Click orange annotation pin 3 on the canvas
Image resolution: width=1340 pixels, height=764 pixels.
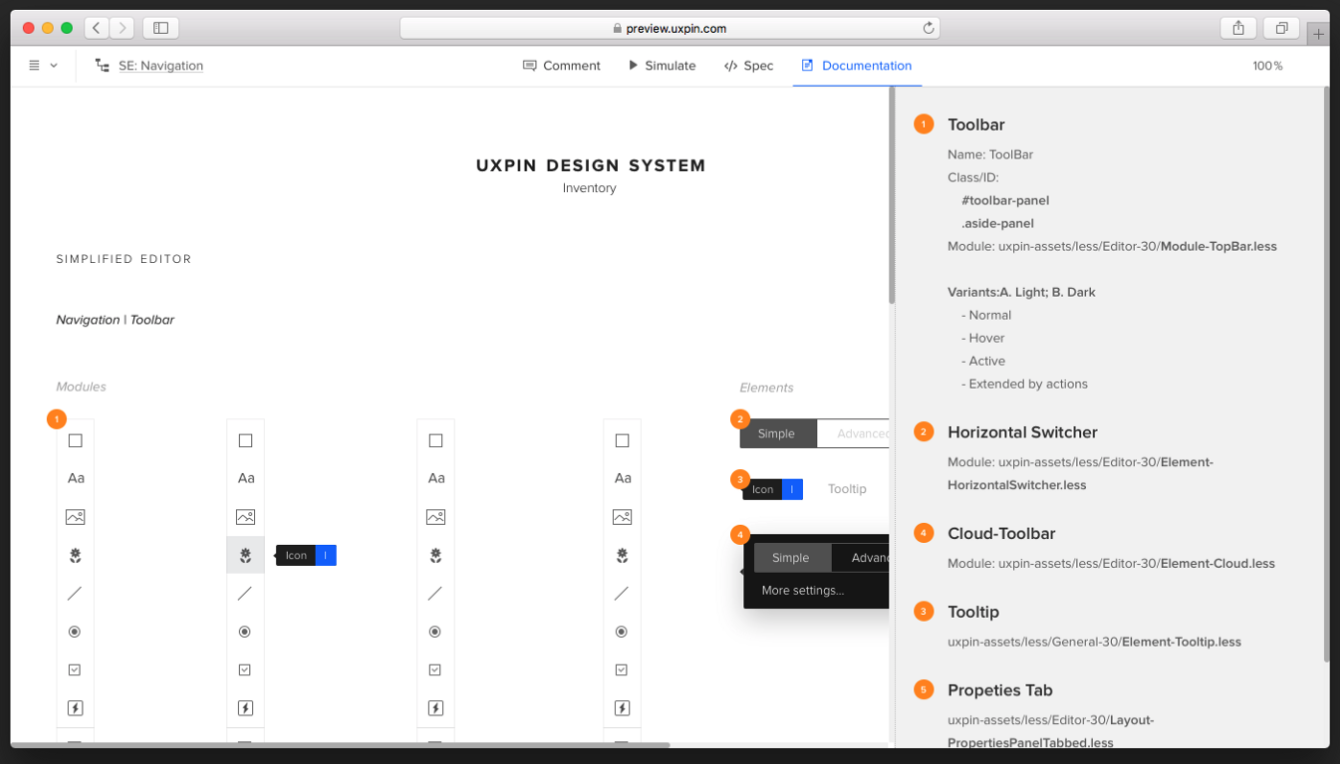740,479
